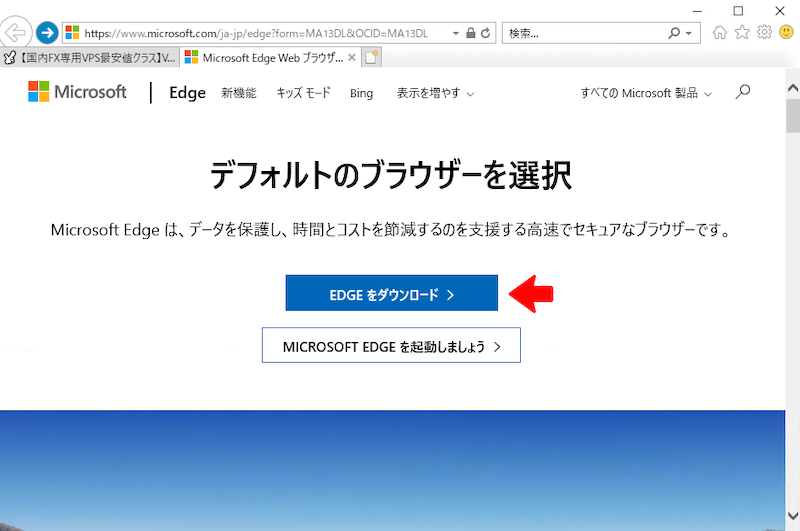Screen dimensions: 800x531
Task: Click MICROSOFT EDGE を起動しましょう button
Action: [x=391, y=345]
